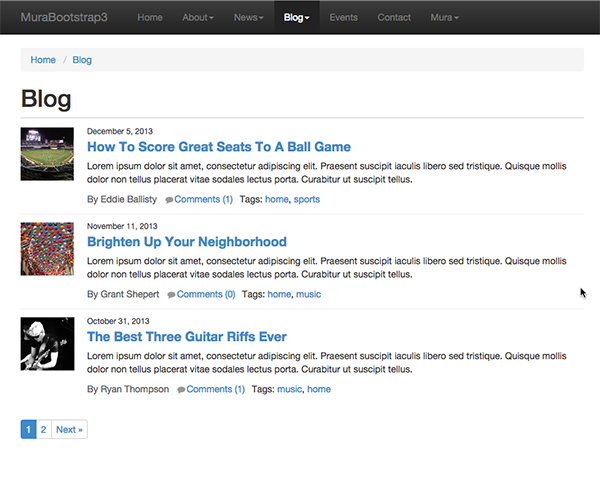Open "Brighten Up Your Neighborhood" post title

tap(187, 242)
